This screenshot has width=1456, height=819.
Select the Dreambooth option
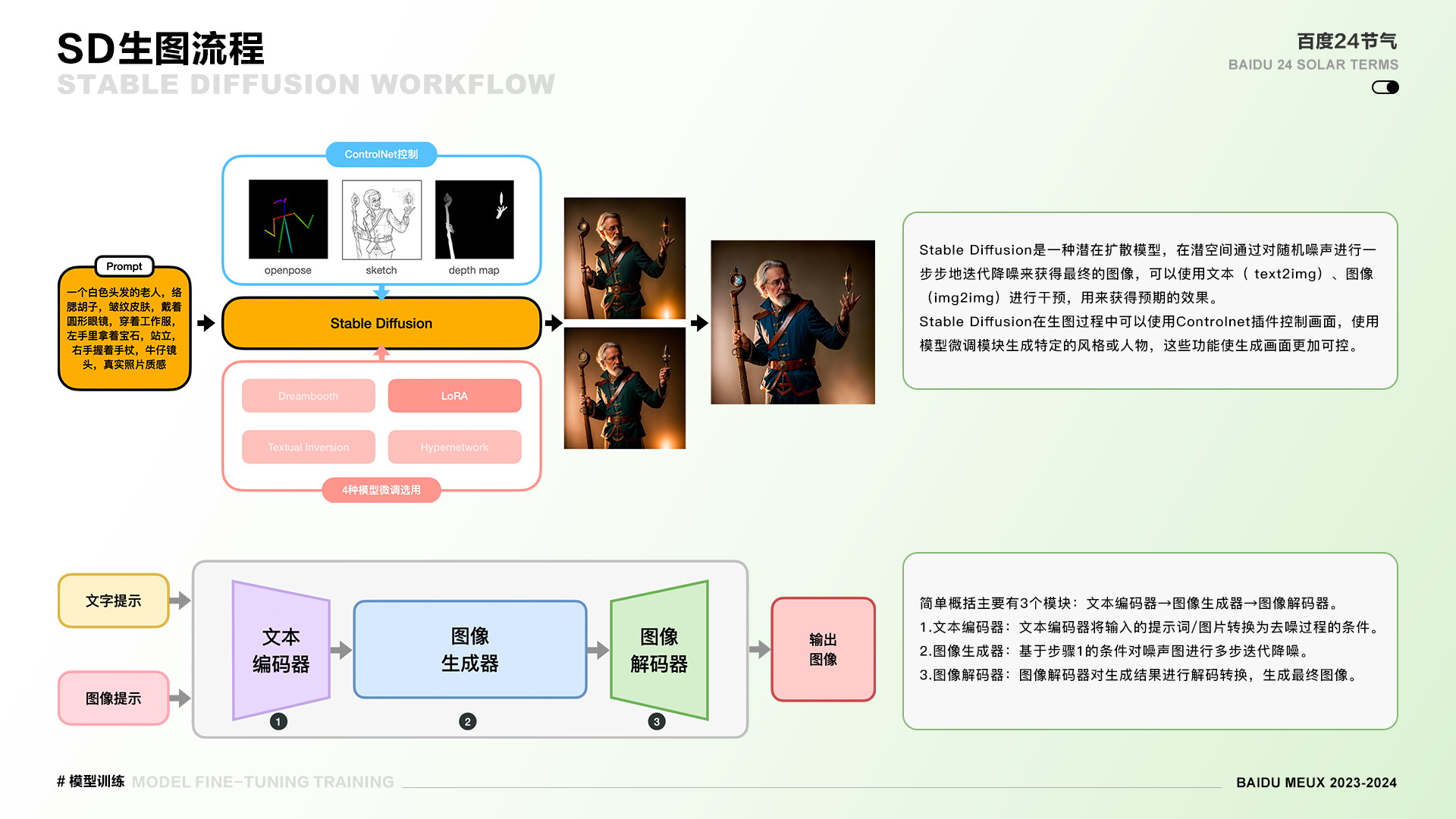click(x=309, y=396)
